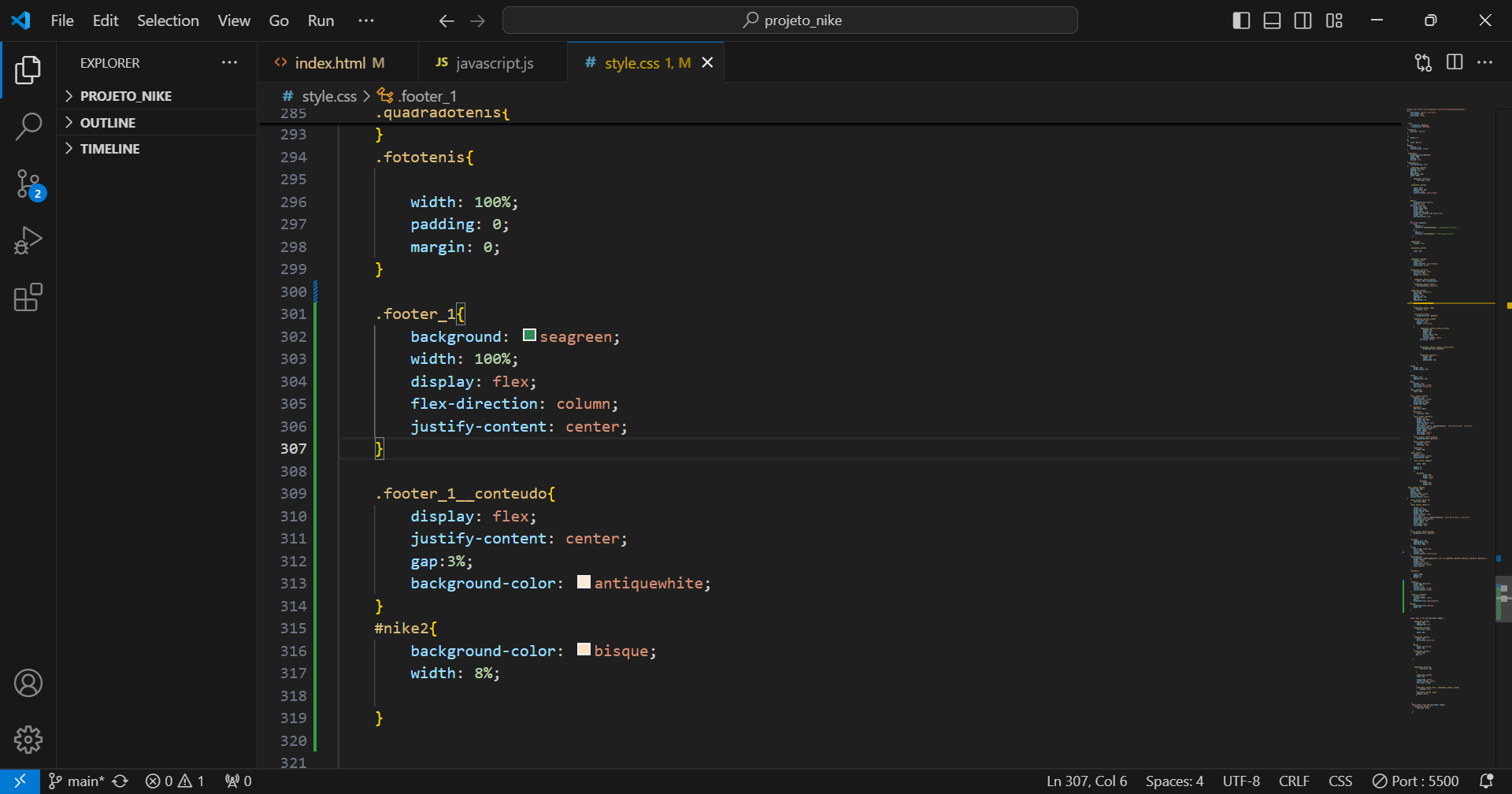The image size is (1512, 794).
Task: Change language mode via CSS
Action: 1340,781
